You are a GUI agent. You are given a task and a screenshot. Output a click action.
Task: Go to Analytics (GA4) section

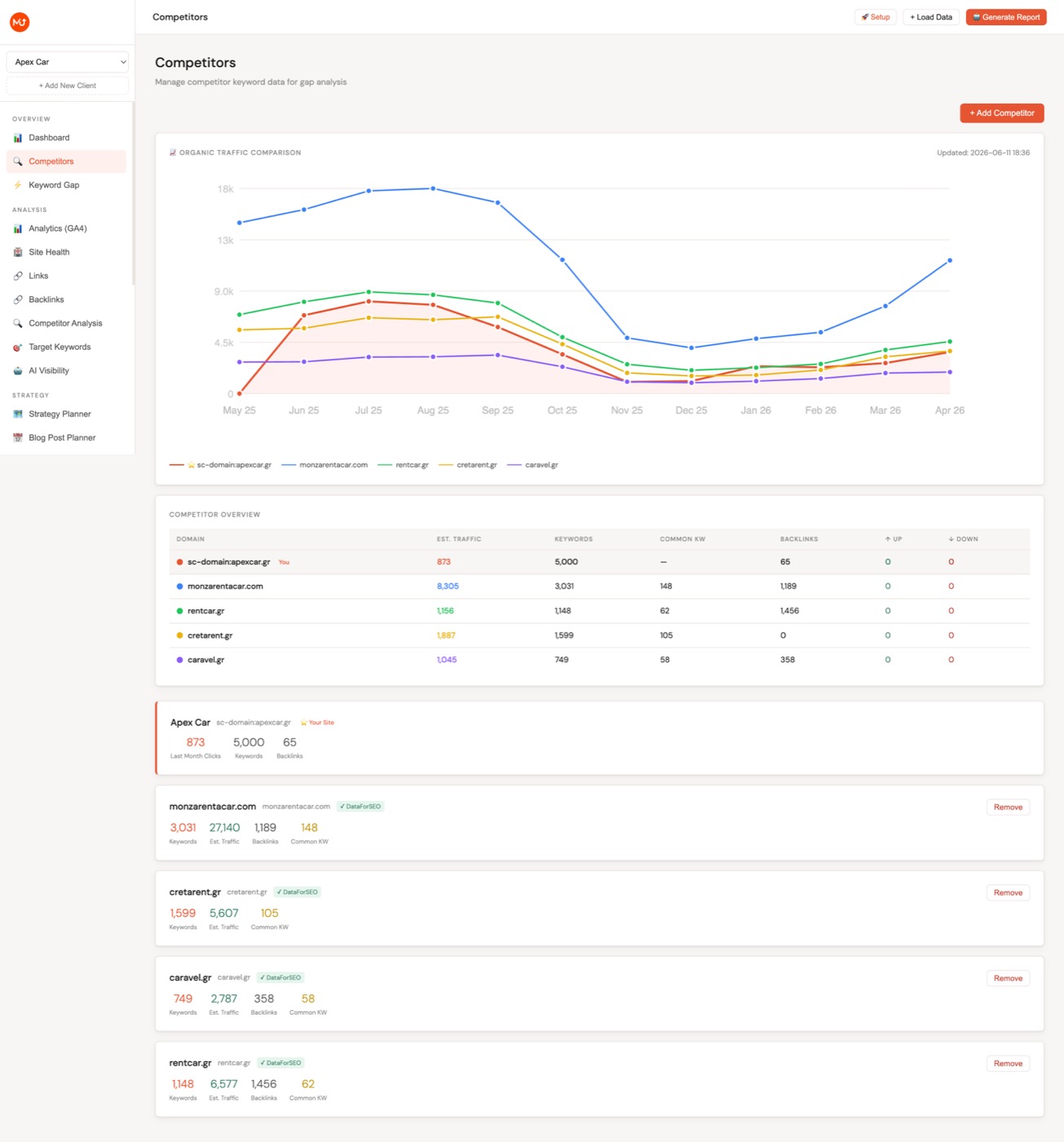[x=66, y=228]
